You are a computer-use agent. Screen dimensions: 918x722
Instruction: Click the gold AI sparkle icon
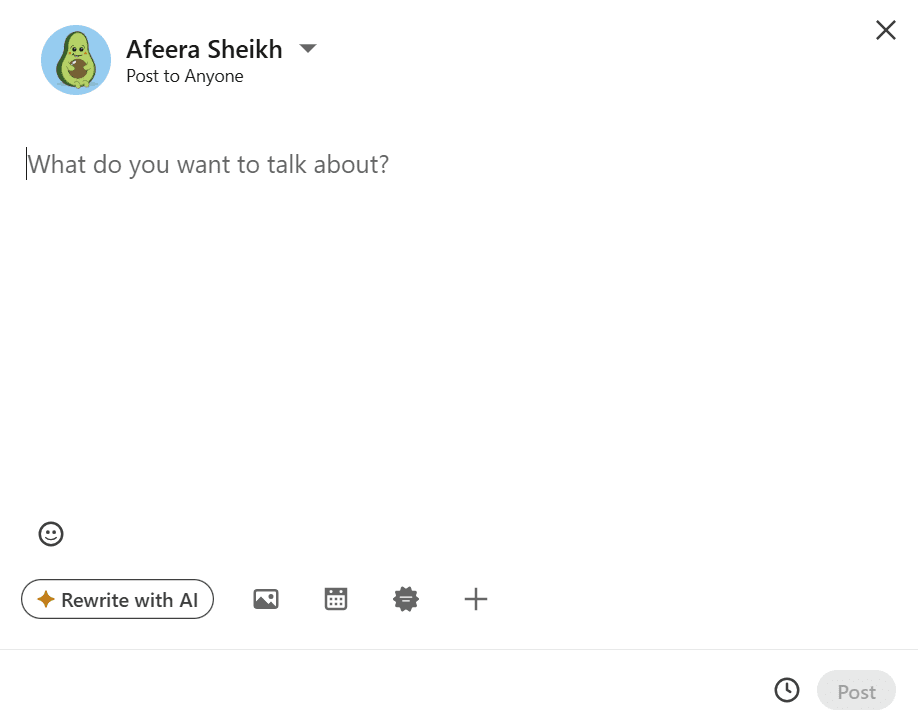tap(45, 599)
